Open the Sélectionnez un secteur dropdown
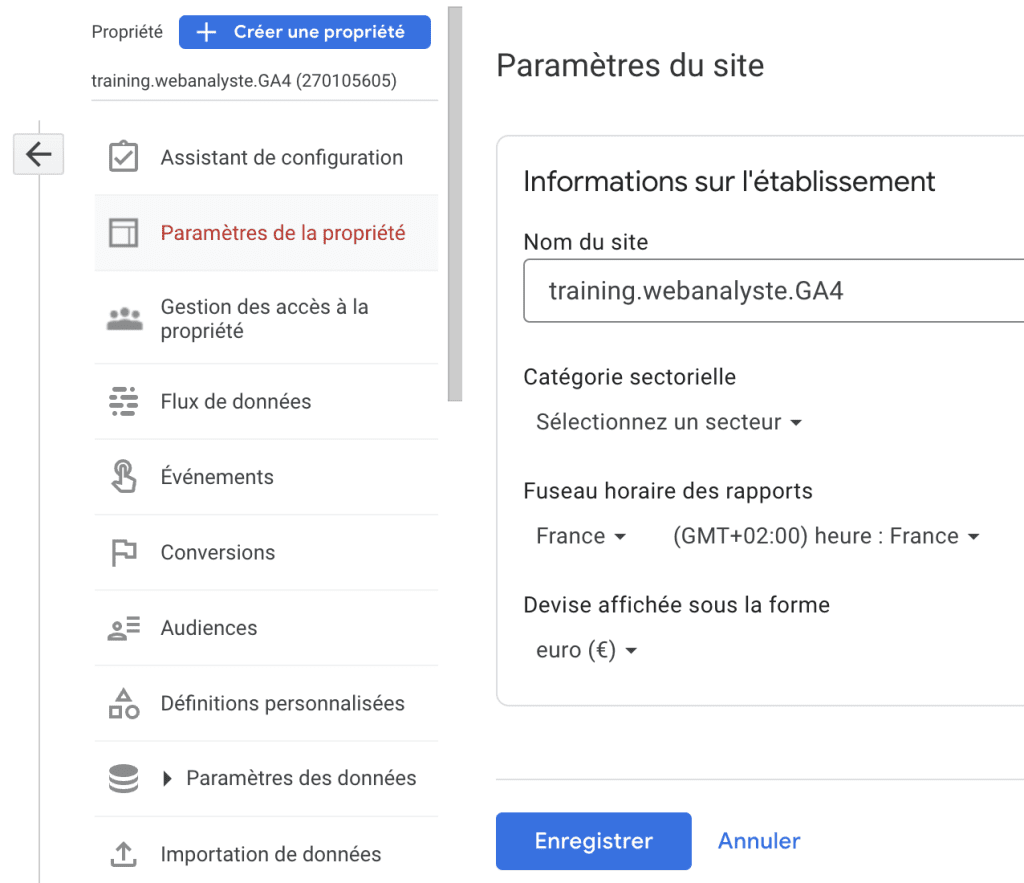The width and height of the screenshot is (1024, 883). 669,422
